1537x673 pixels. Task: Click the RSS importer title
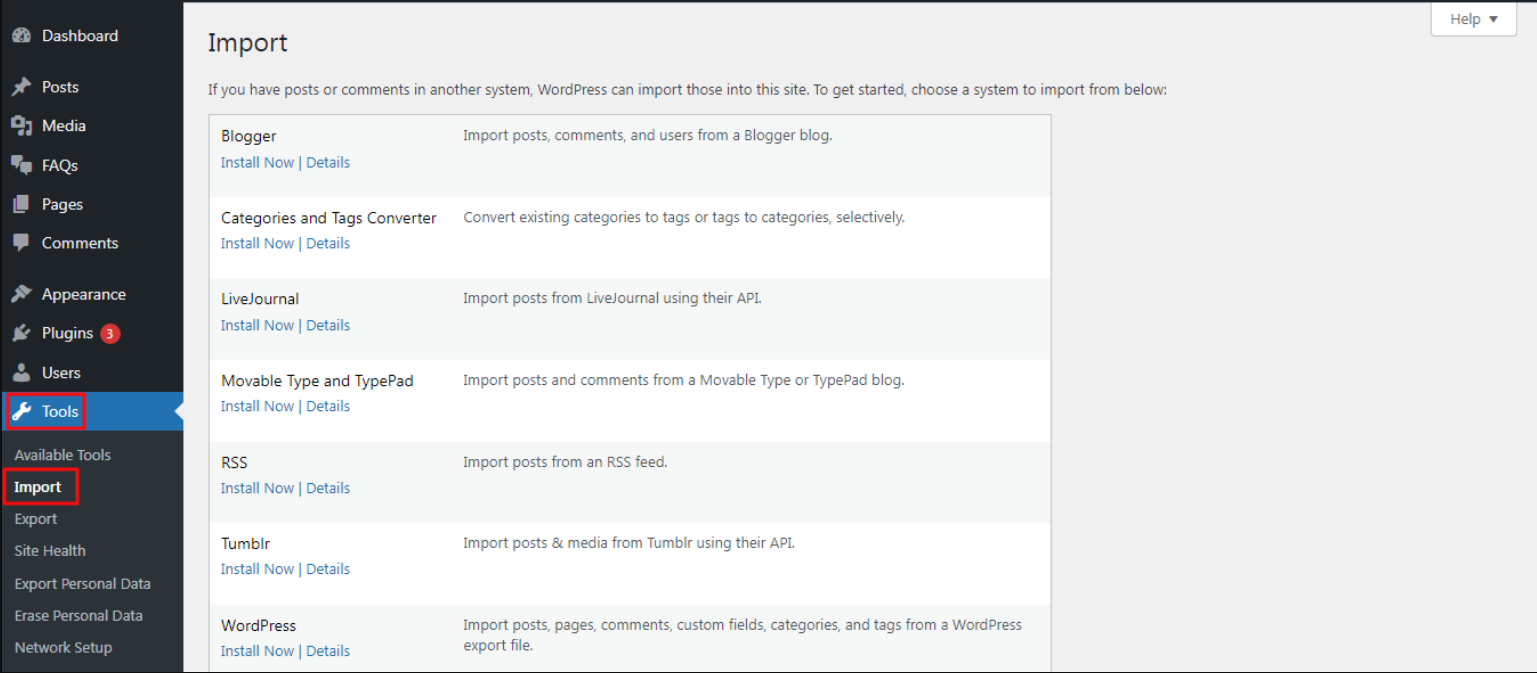234,463
